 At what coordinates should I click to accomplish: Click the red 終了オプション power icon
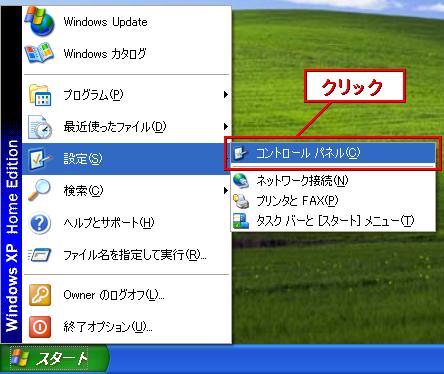[x=40, y=327]
